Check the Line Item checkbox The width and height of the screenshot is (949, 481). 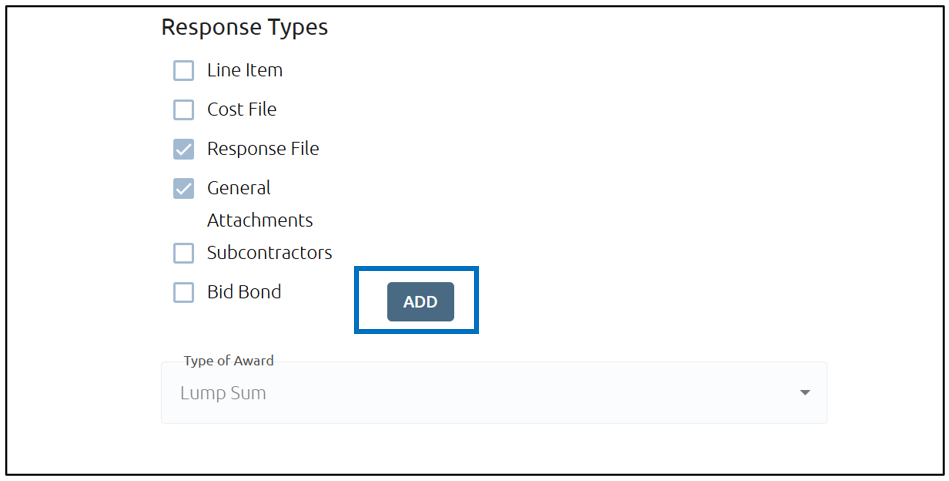click(183, 70)
